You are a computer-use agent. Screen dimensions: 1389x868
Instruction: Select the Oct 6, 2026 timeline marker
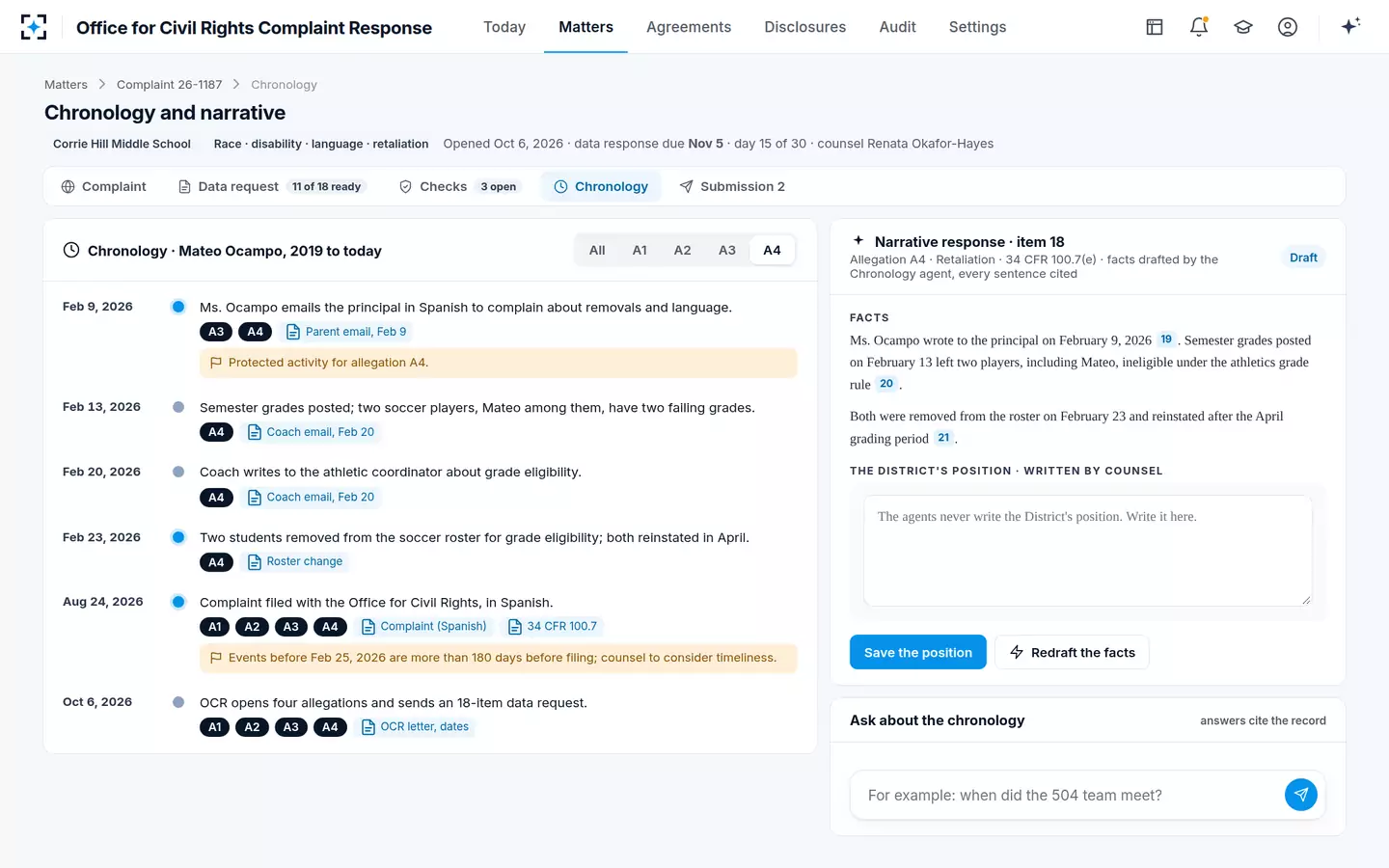click(x=178, y=702)
